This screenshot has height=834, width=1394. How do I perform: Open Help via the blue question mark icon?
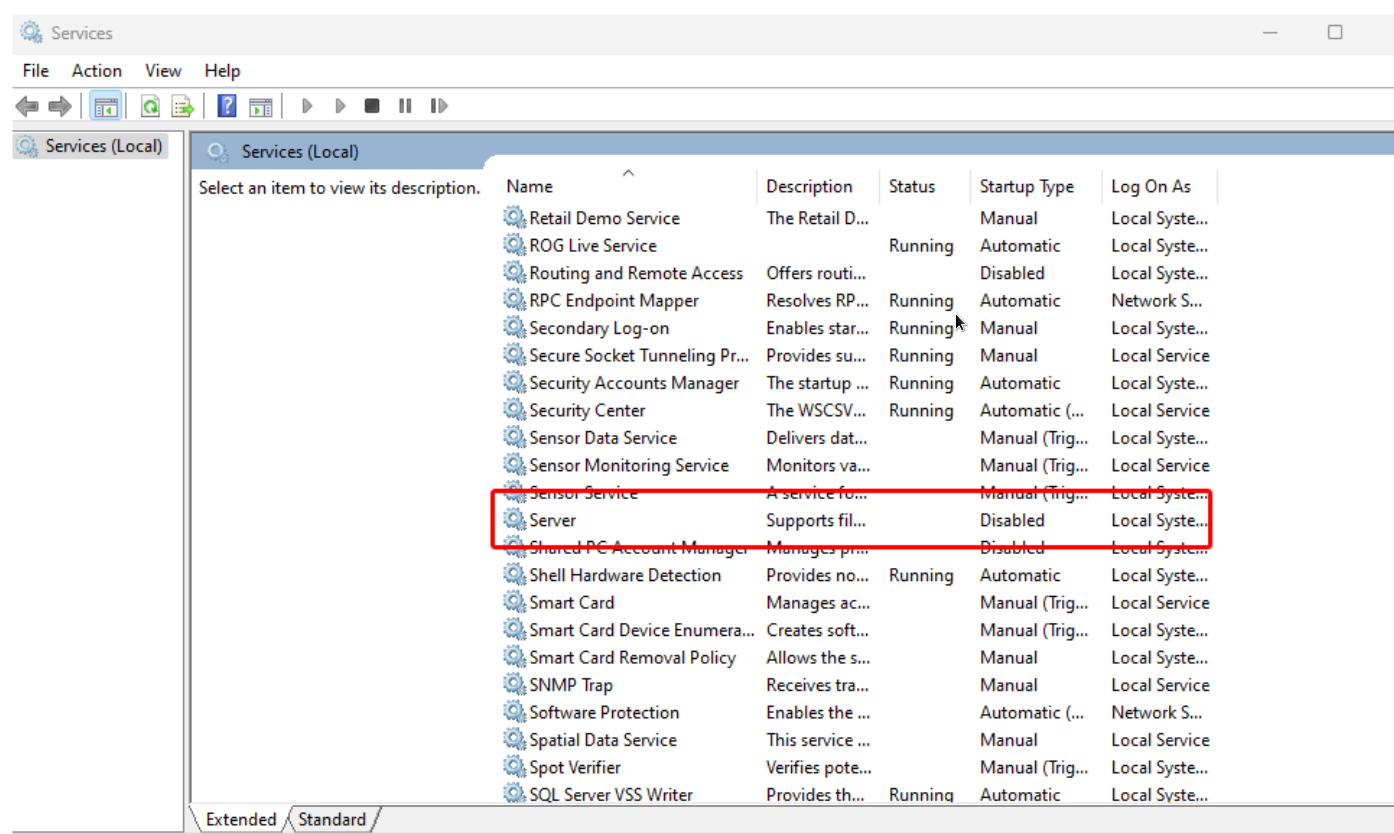227,106
